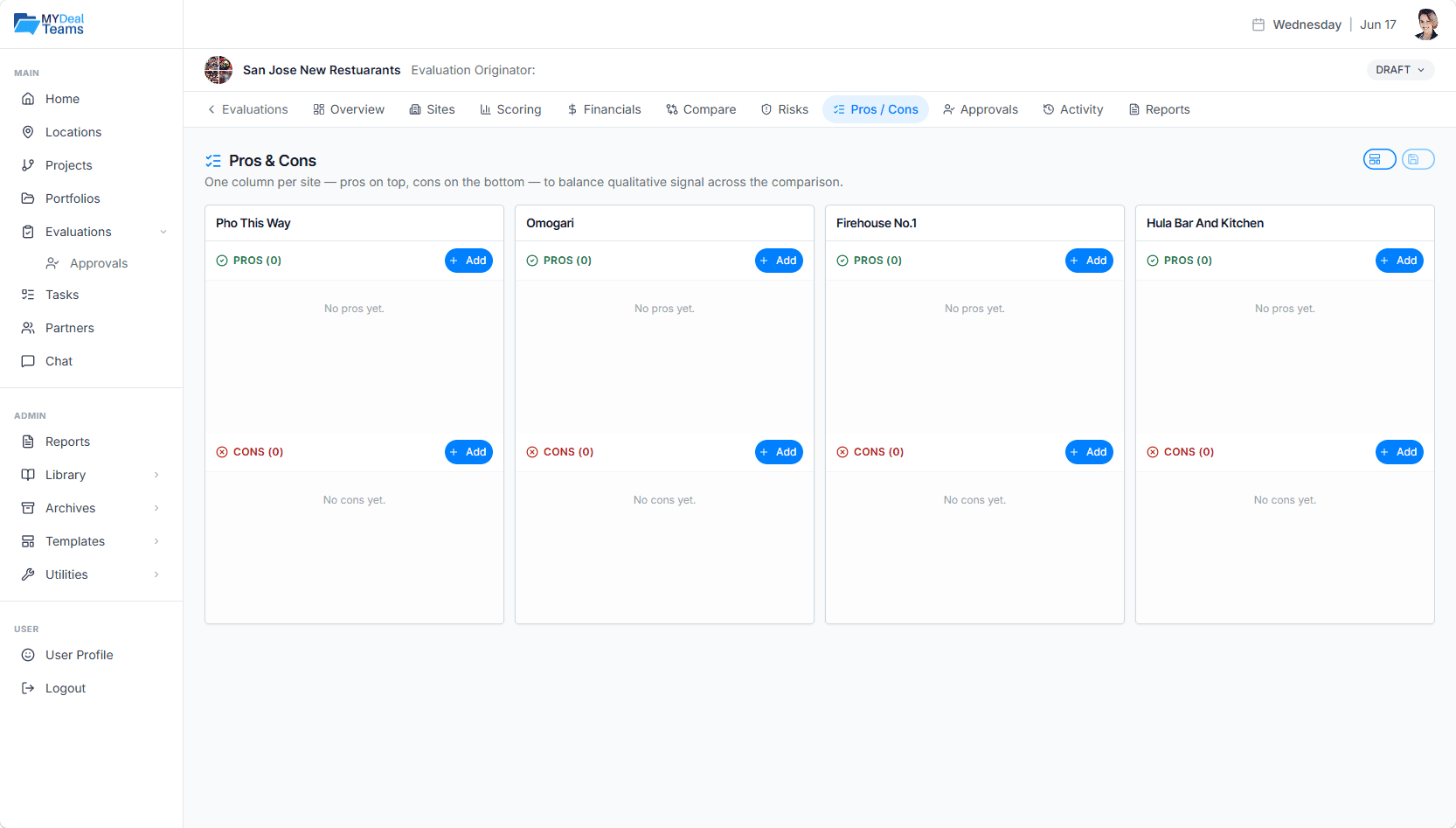Switch to the Financials tab
The image size is (1456, 828).
click(604, 109)
